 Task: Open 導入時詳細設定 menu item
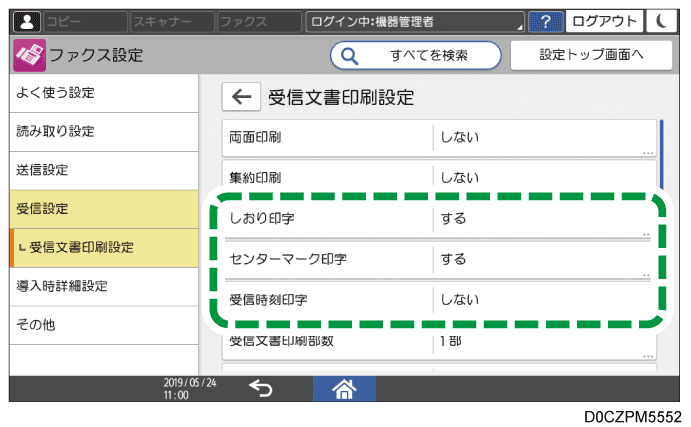(x=104, y=286)
